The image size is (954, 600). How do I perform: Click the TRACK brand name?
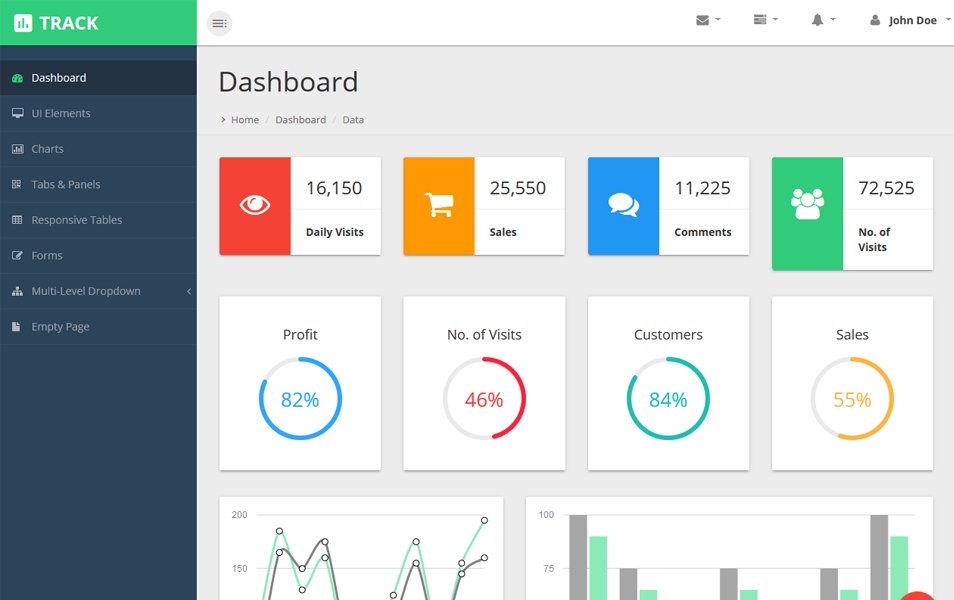(69, 23)
